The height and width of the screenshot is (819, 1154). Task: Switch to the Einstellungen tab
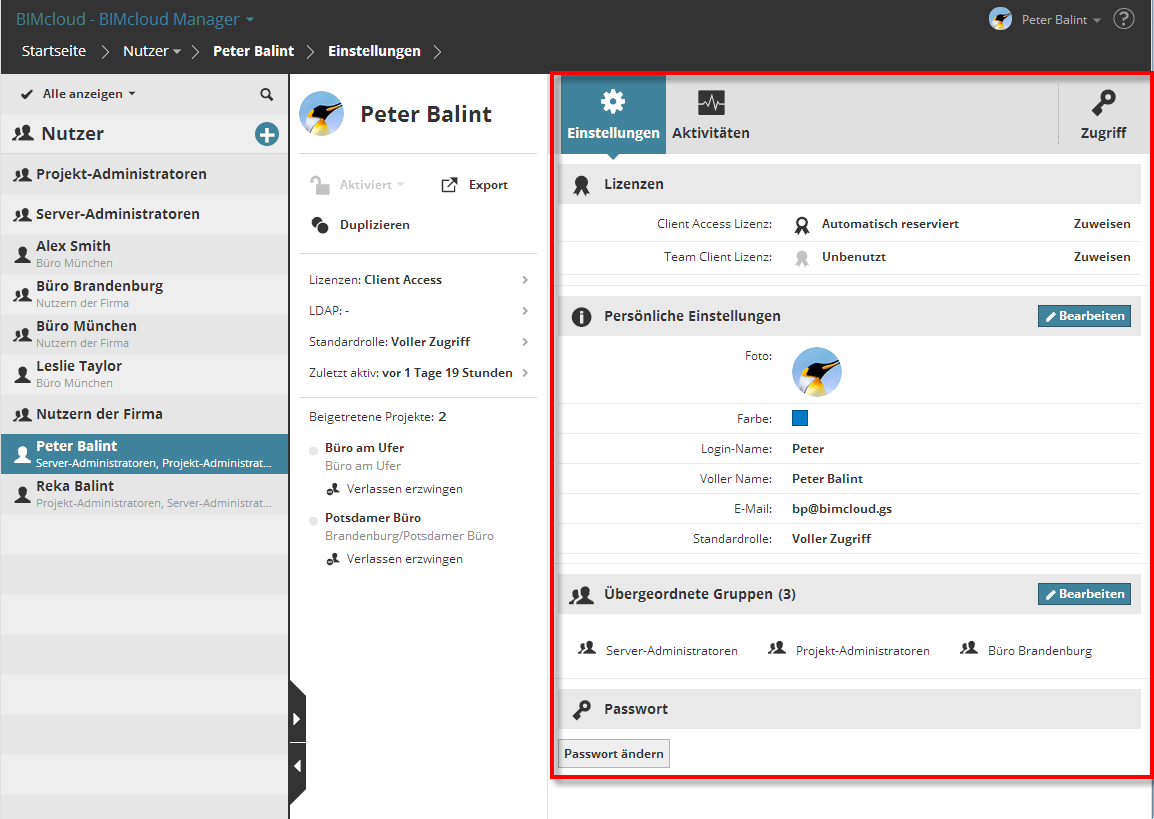(613, 114)
